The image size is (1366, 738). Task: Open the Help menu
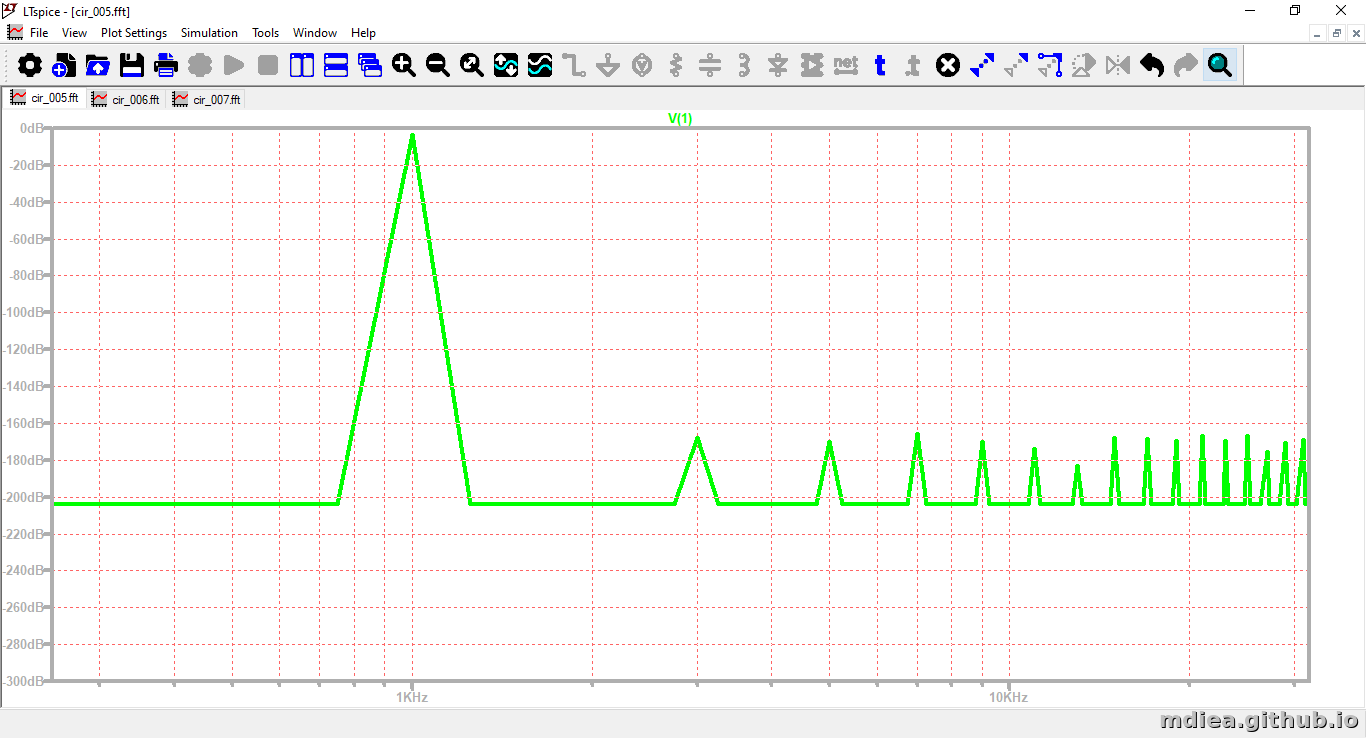tap(363, 33)
